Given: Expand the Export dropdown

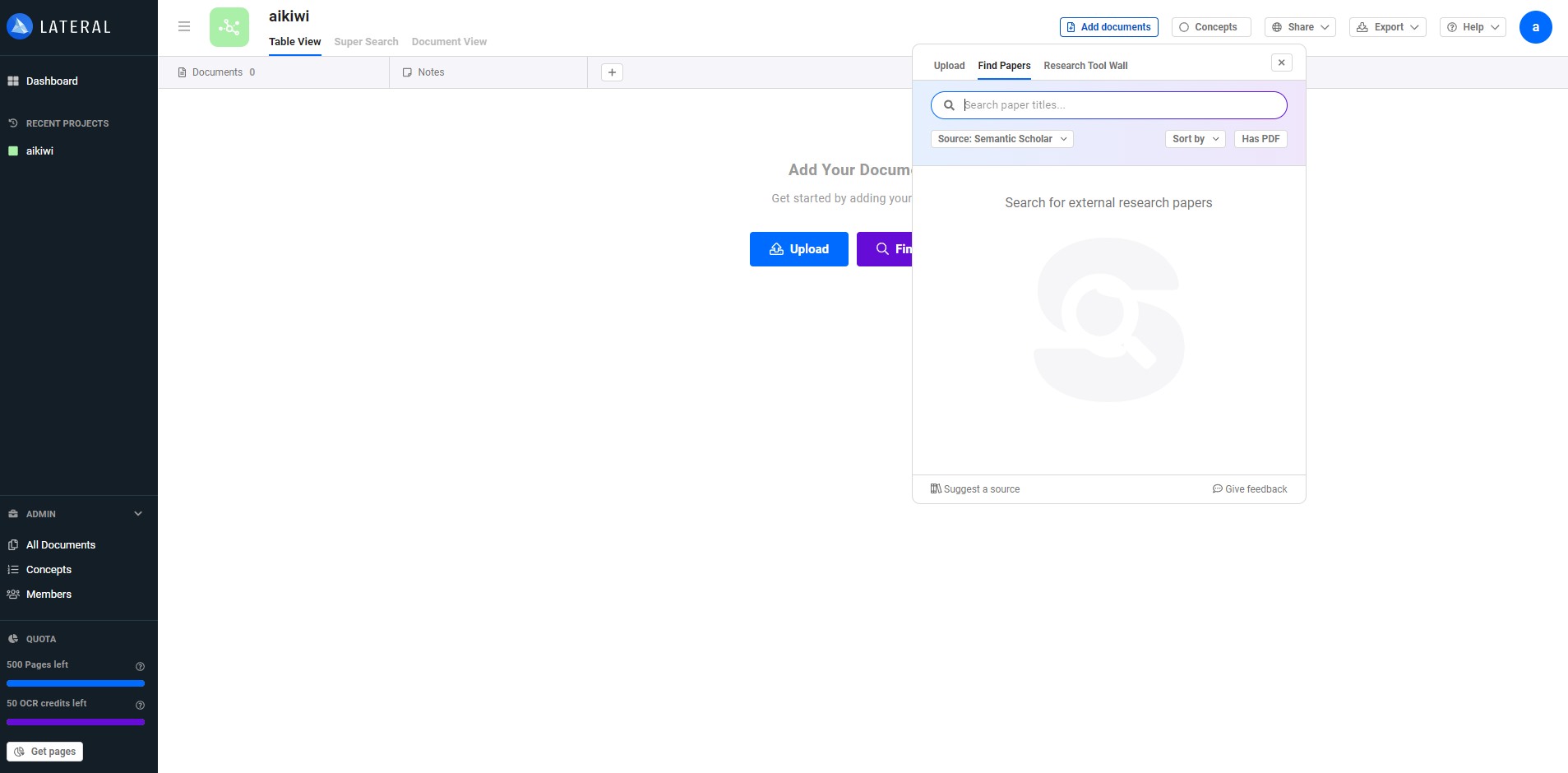Looking at the screenshot, I should tap(1387, 27).
